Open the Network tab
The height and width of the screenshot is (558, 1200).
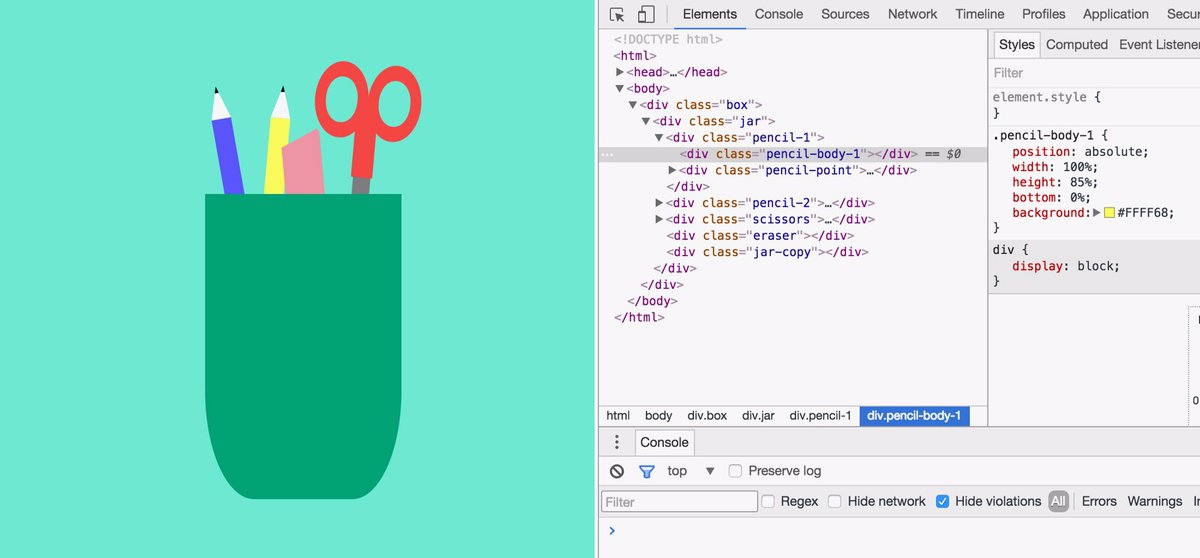point(912,14)
